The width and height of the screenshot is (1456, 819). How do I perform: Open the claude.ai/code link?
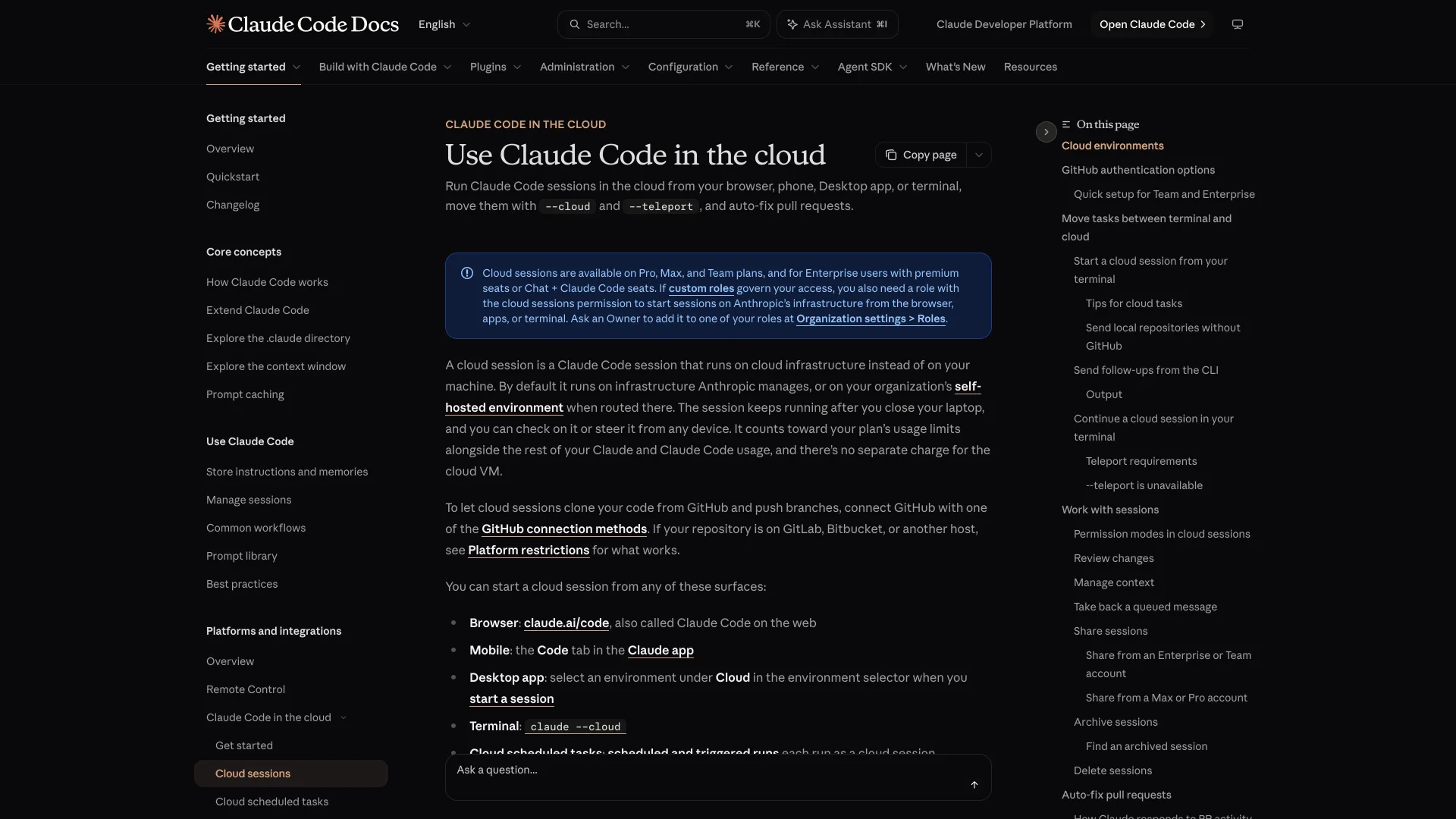tap(566, 623)
